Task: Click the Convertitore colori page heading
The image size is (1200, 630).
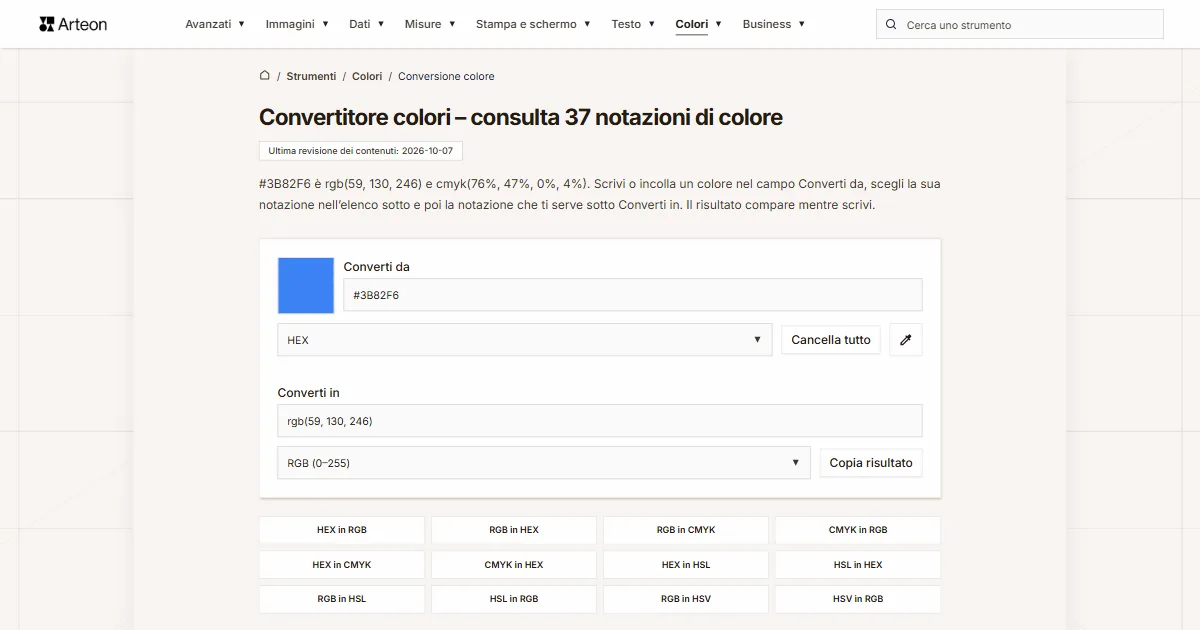Action: pos(520,117)
